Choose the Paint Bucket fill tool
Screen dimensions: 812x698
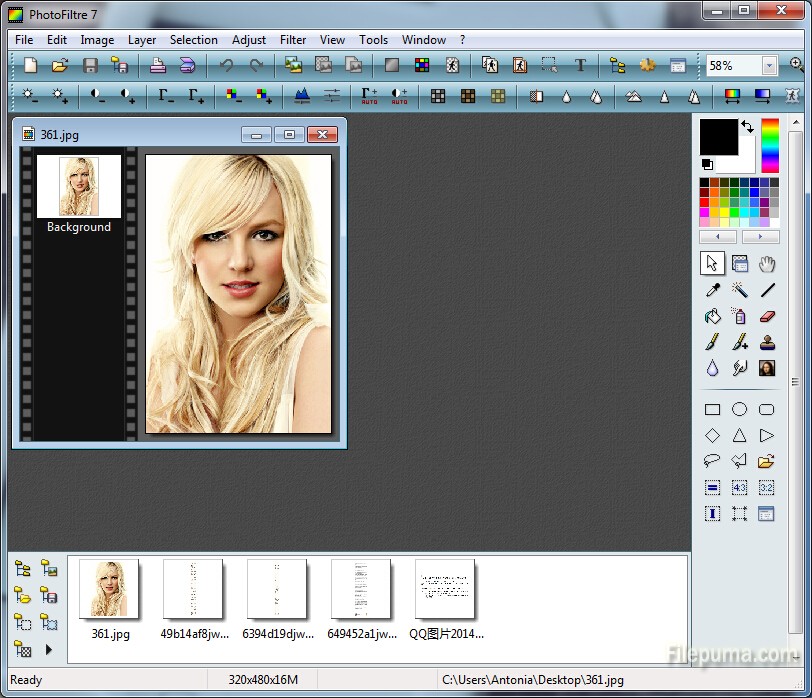(712, 316)
